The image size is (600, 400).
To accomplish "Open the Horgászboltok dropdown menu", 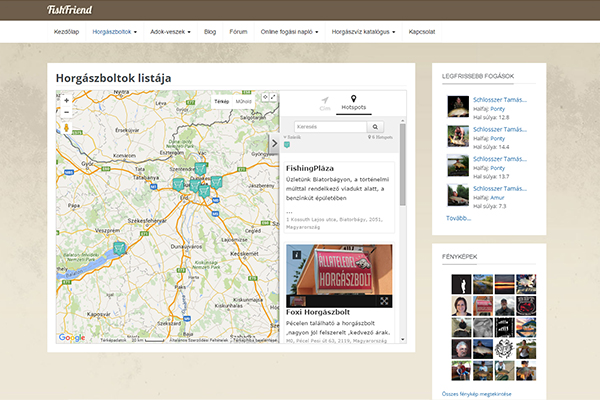I will (114, 32).
